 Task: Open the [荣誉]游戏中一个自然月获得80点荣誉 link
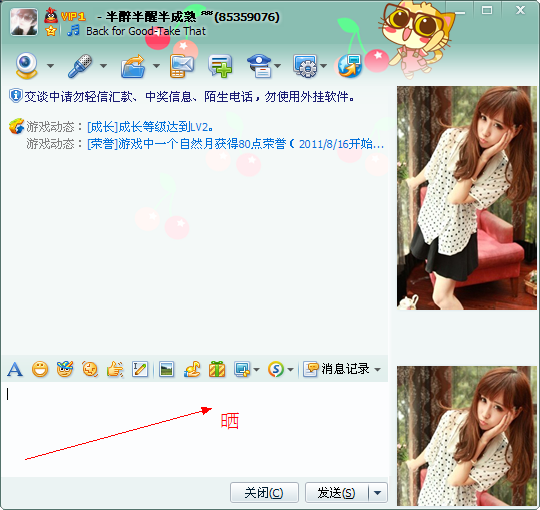click(236, 144)
